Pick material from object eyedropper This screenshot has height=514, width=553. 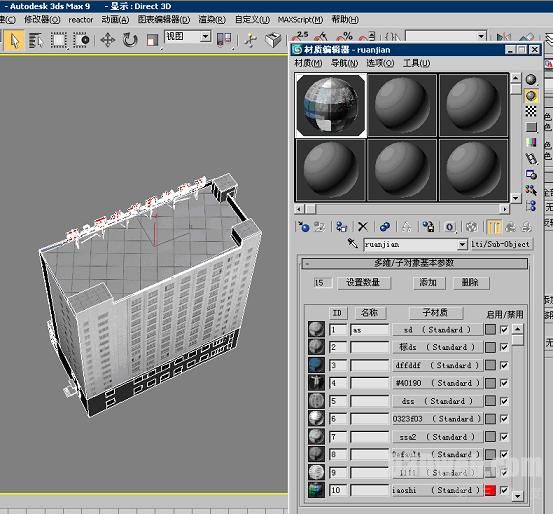pyautogui.click(x=352, y=243)
